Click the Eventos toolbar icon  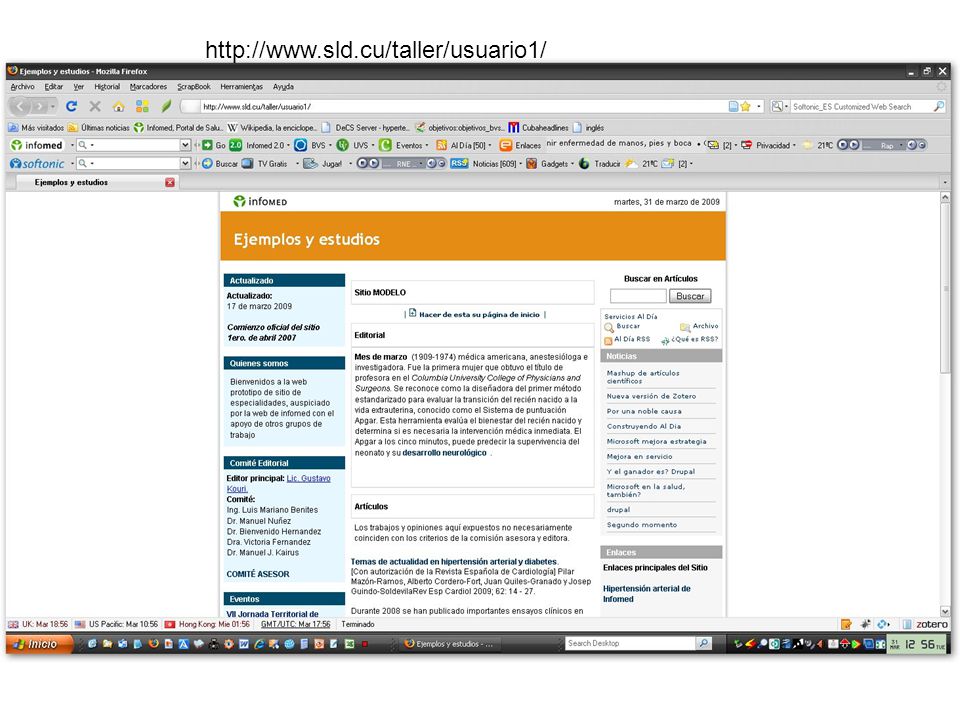tap(385, 145)
